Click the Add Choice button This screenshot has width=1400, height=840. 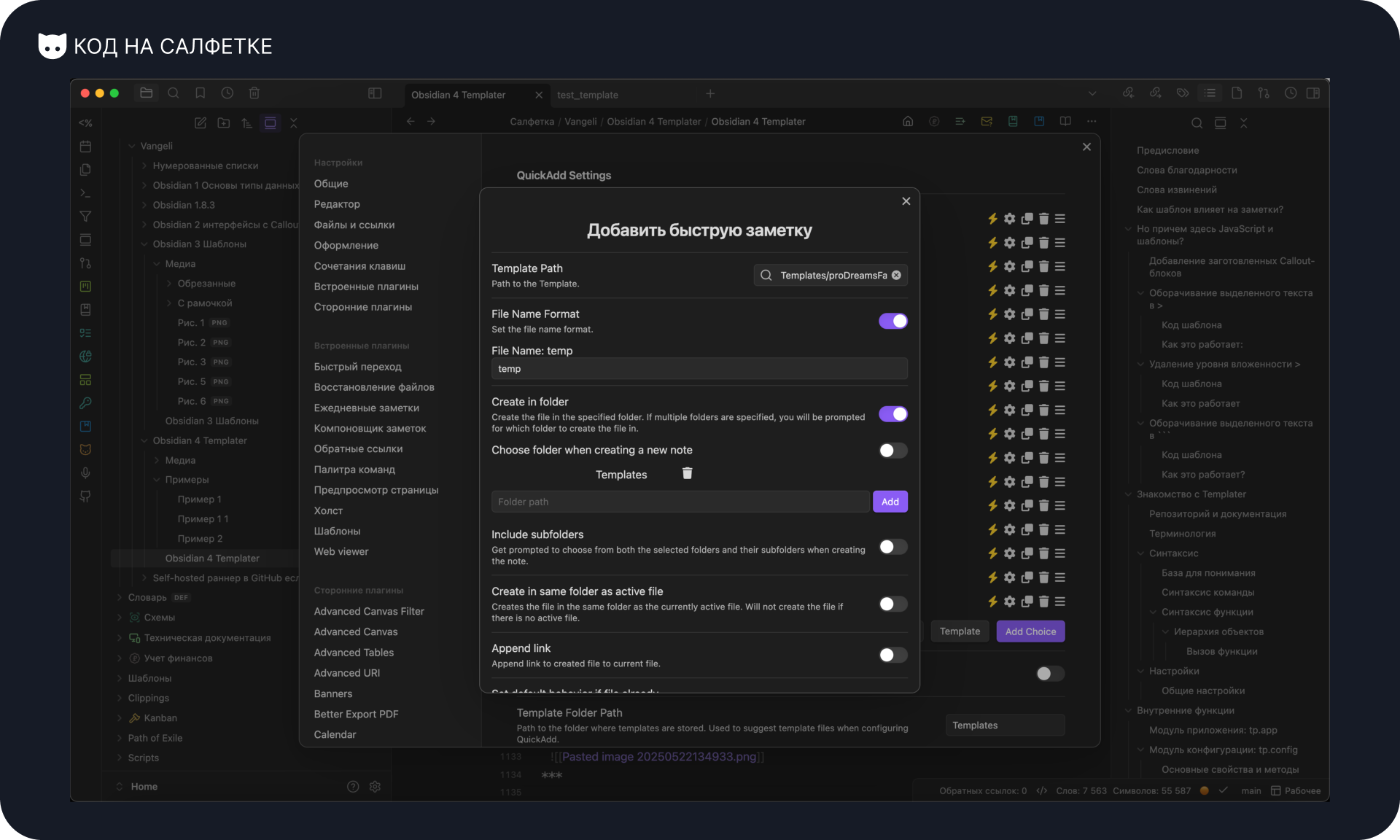(1030, 631)
